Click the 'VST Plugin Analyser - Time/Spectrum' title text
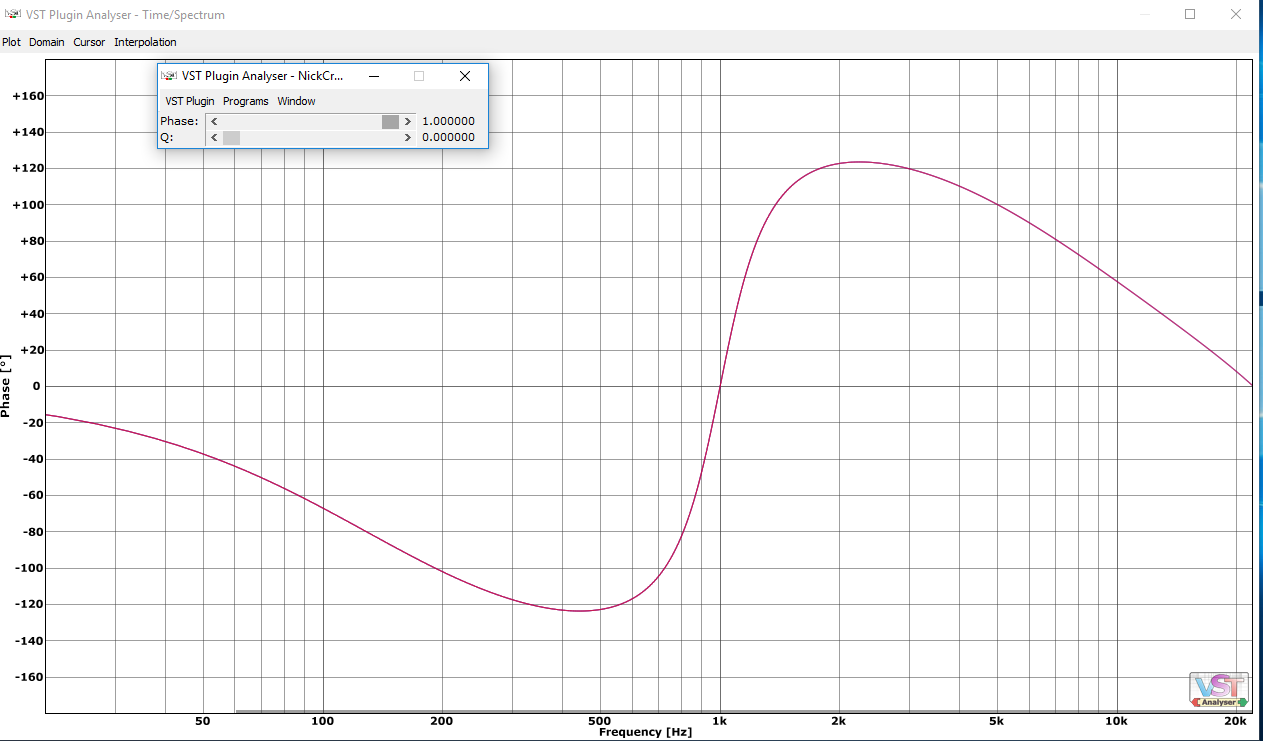Viewport: 1263px width, 741px height. 125,15
